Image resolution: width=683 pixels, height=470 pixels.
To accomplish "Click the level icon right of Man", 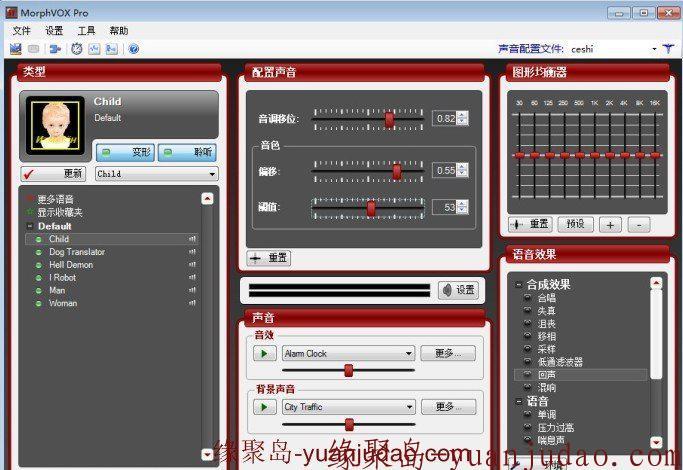I will coord(192,290).
